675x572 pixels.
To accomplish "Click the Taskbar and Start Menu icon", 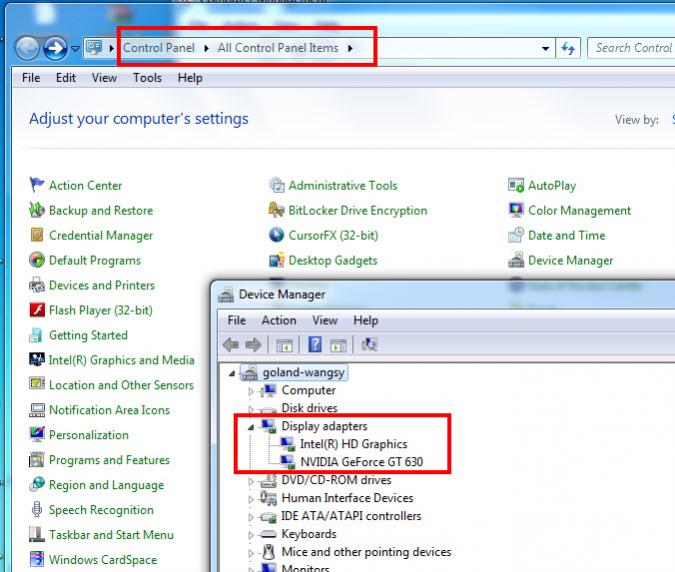I will click(37, 535).
